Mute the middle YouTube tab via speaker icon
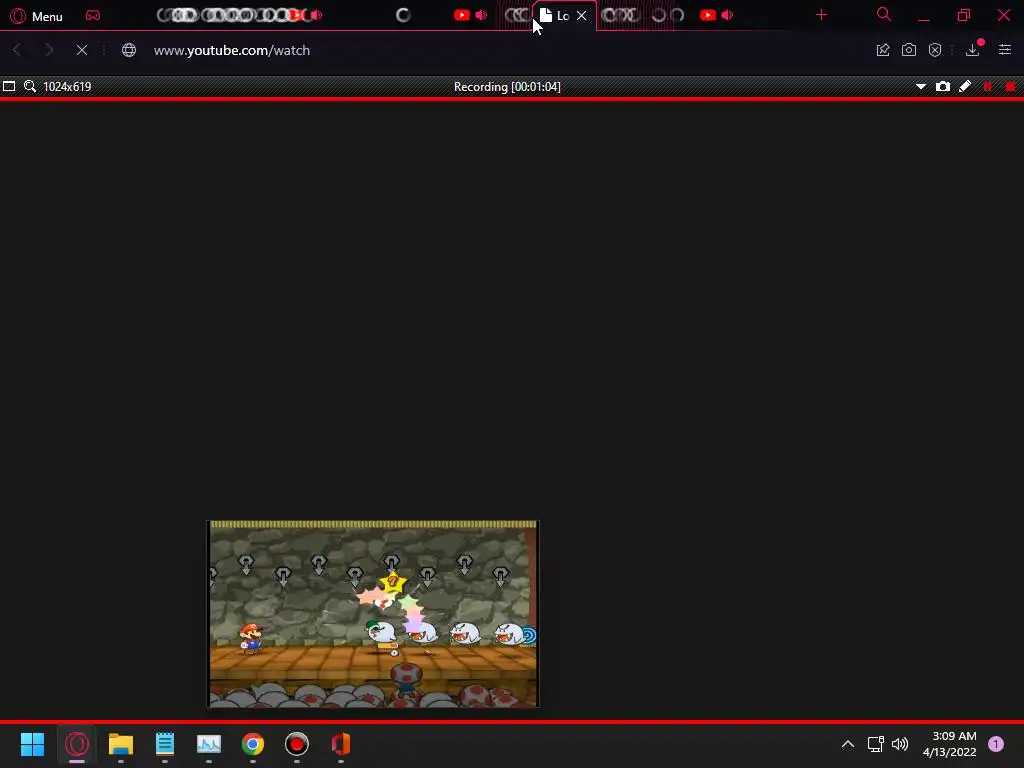Image resolution: width=1024 pixels, height=768 pixels. coord(481,15)
